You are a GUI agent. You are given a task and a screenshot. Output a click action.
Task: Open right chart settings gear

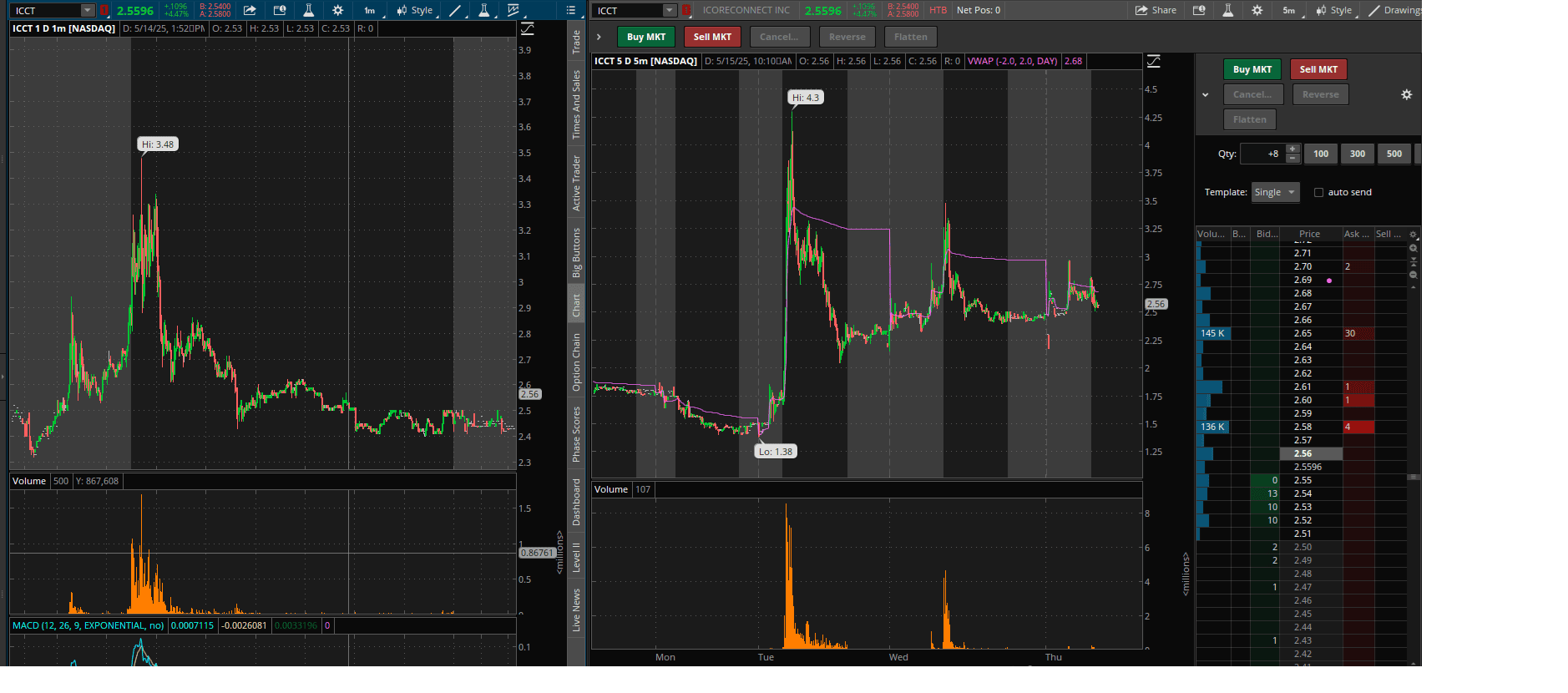[x=1257, y=10]
